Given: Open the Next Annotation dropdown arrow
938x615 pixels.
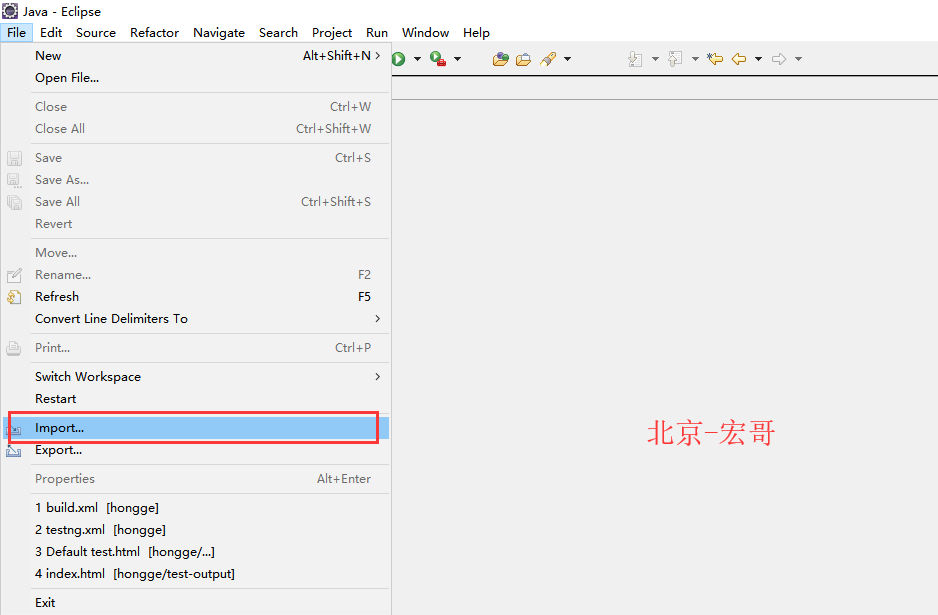Looking at the screenshot, I should [655, 59].
